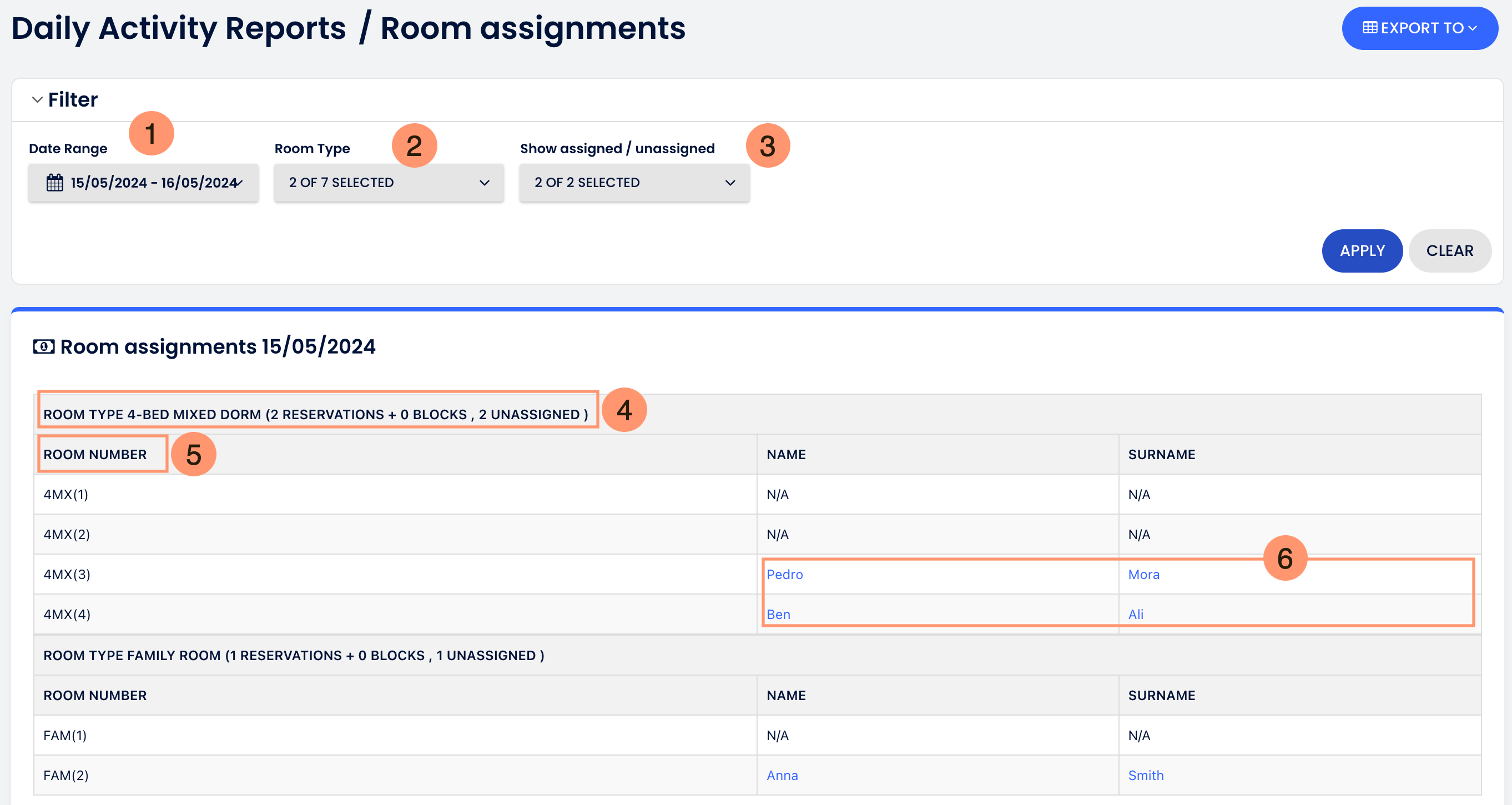Screen dimensions: 1512x805
Task: Open Show assigned / unassigned dropdown
Action: (634, 183)
